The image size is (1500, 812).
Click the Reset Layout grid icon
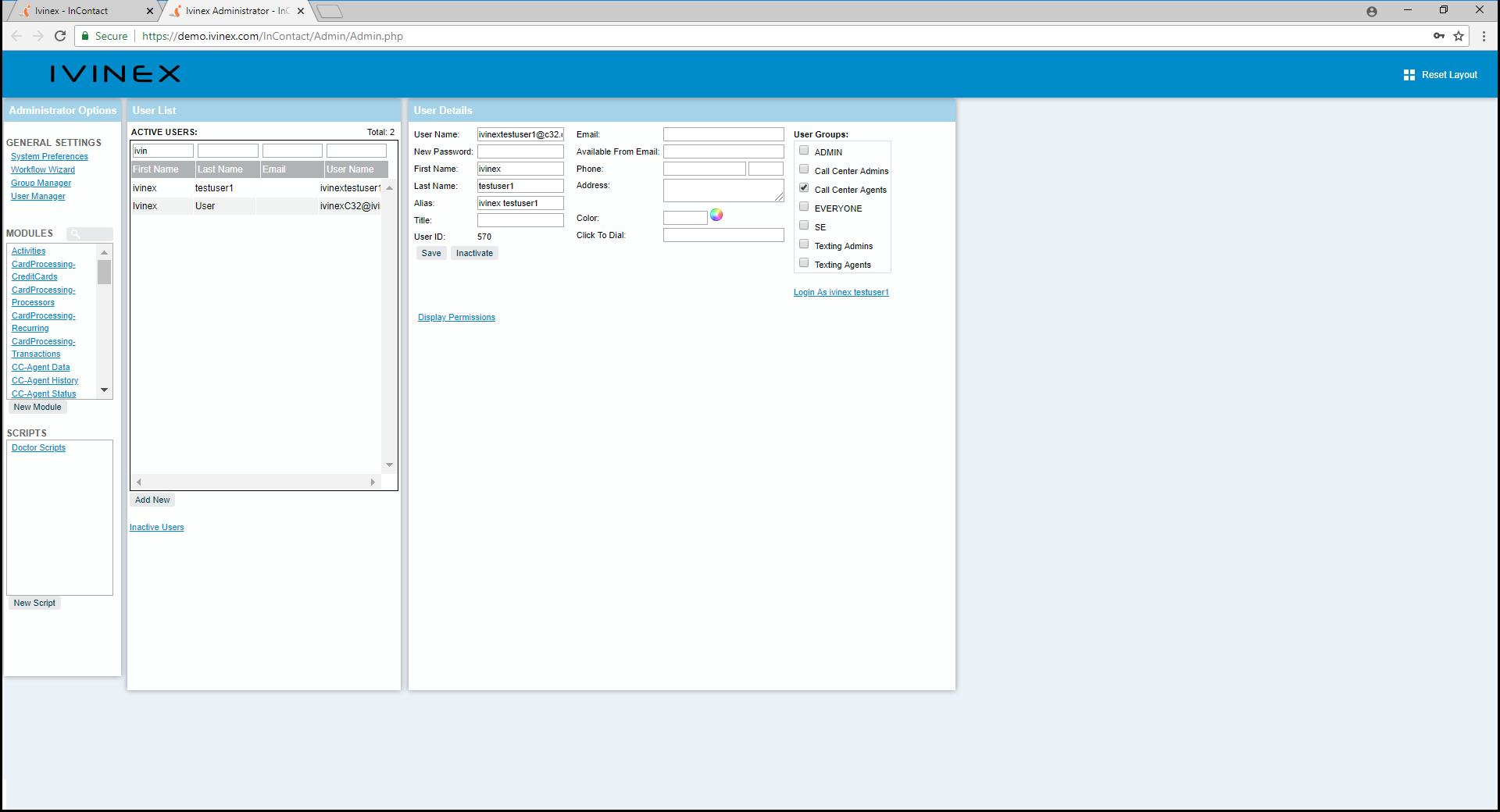(x=1409, y=75)
